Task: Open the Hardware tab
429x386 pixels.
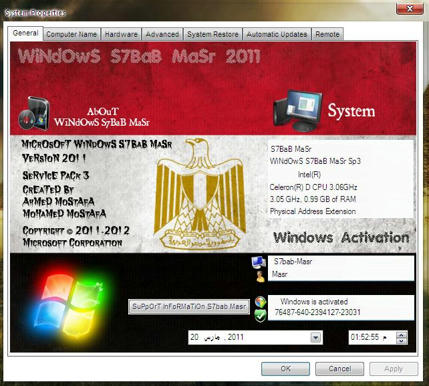Action: pos(121,34)
